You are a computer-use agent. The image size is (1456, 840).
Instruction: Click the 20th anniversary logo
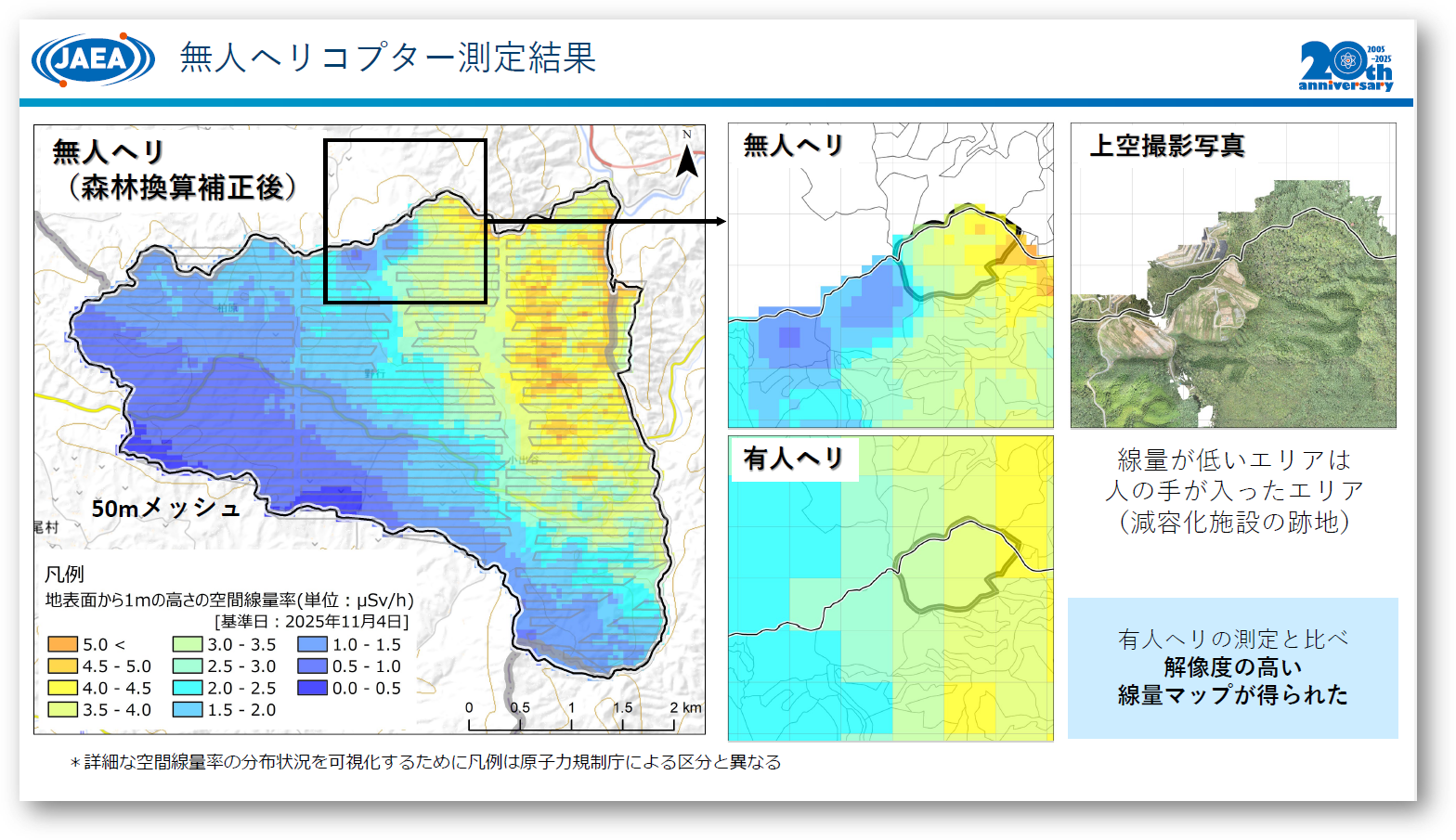pos(1345,66)
